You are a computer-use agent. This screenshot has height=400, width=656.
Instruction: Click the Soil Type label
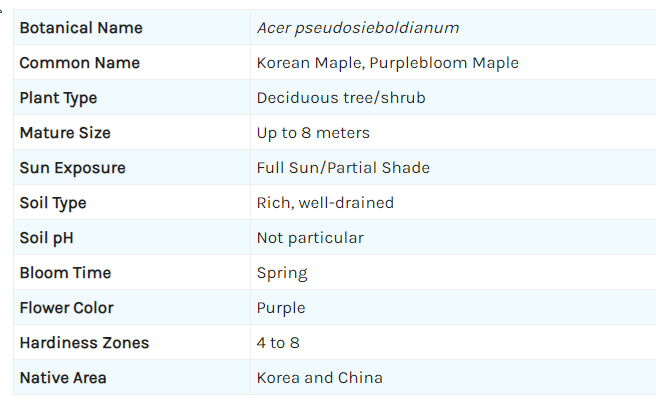click(x=53, y=203)
